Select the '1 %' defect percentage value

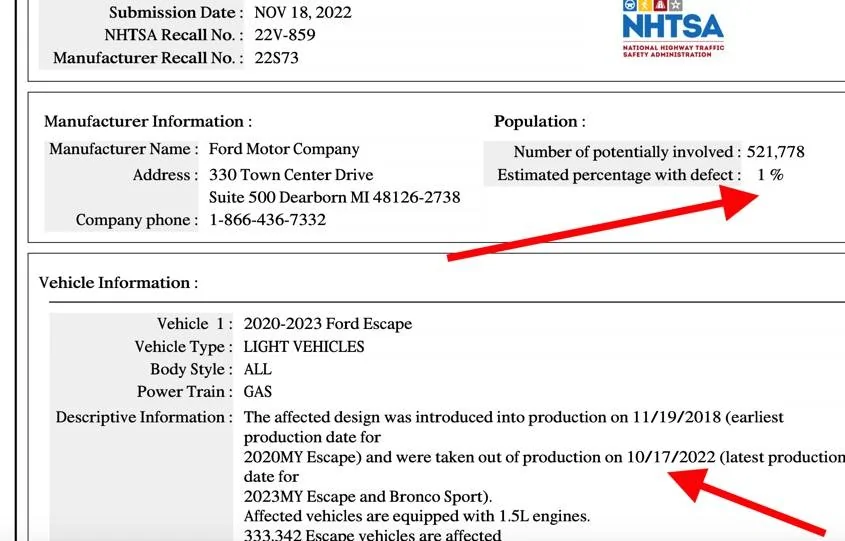click(770, 175)
